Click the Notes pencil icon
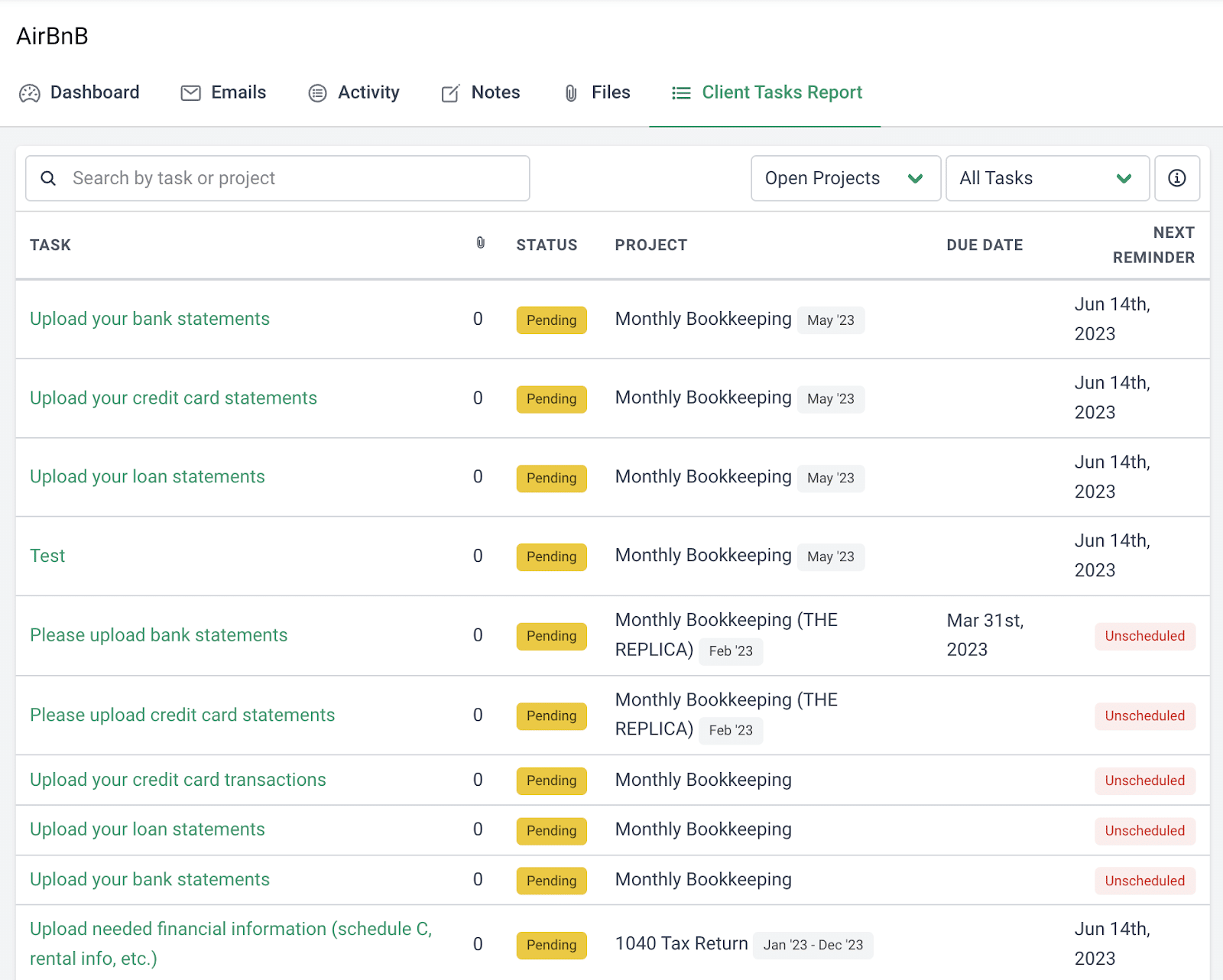1223x980 pixels. tap(450, 93)
